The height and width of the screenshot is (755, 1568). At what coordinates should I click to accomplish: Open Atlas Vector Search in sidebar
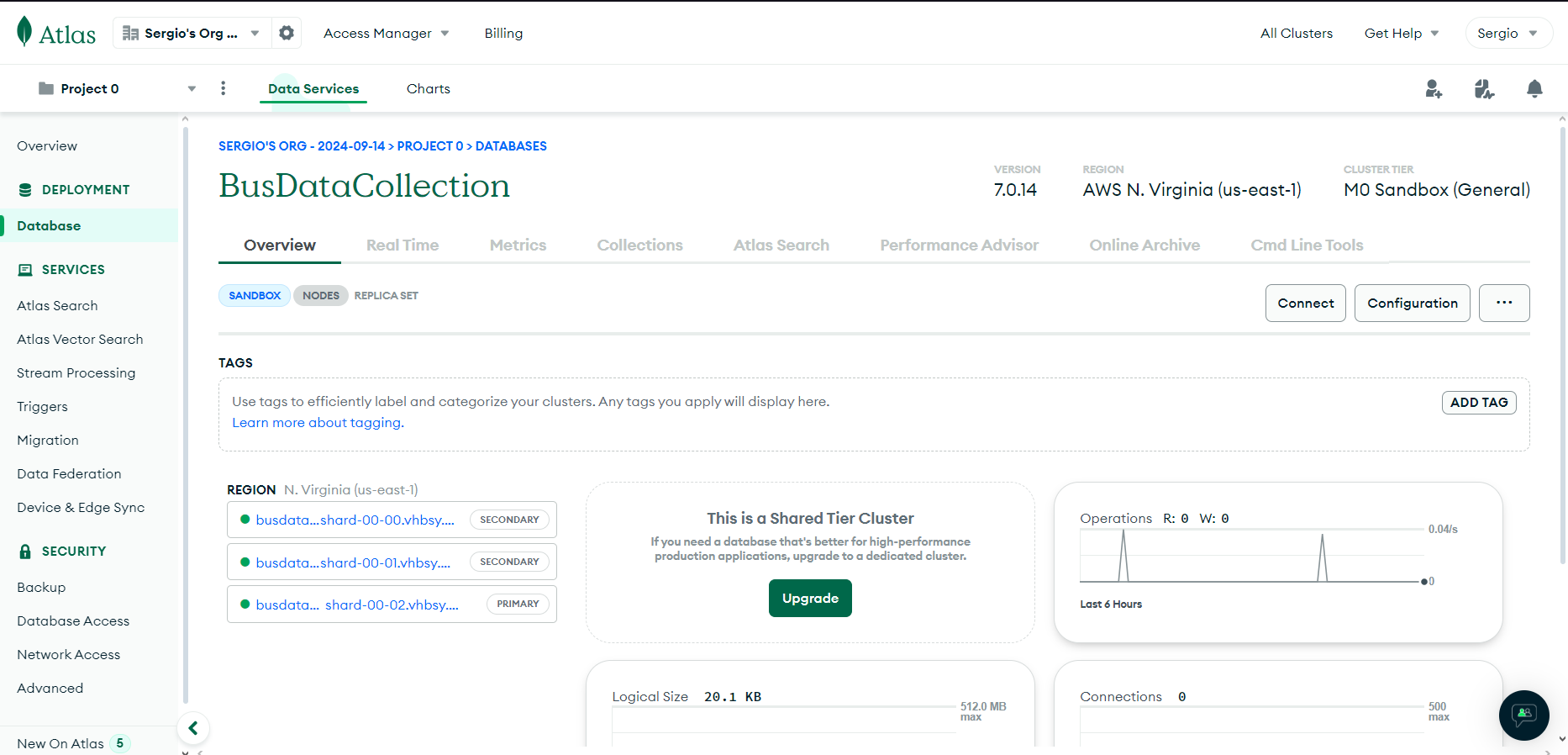[80, 339]
